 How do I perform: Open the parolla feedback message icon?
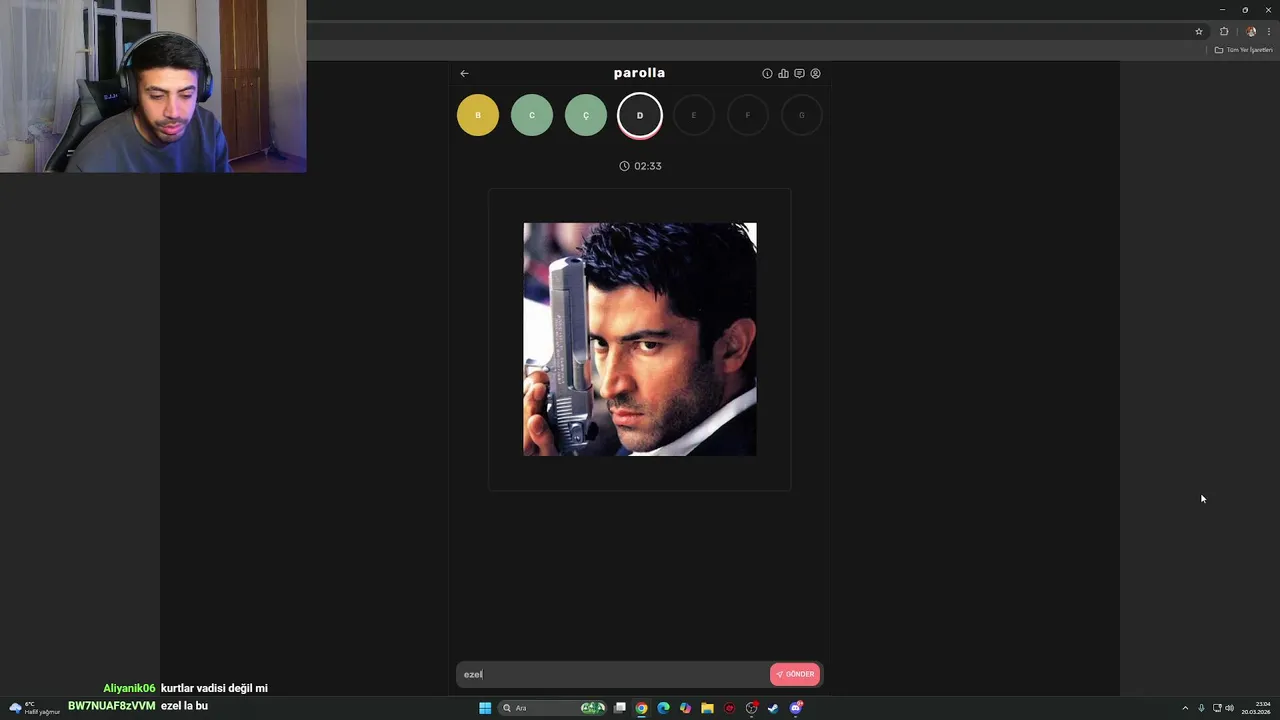(x=799, y=73)
